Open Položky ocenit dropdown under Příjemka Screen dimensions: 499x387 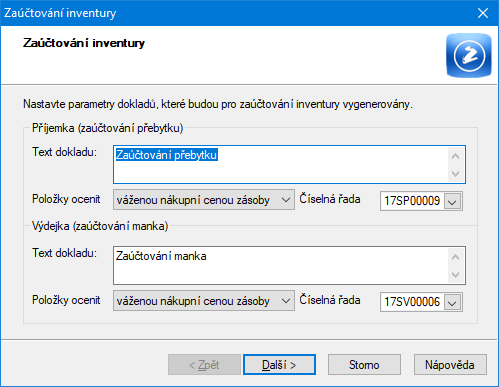204,200
